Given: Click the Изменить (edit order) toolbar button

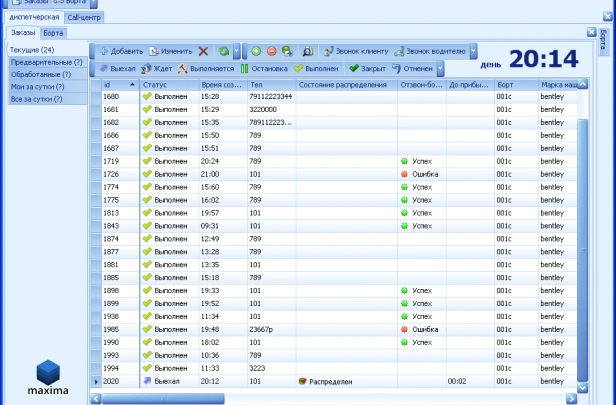Looking at the screenshot, I should [170, 50].
